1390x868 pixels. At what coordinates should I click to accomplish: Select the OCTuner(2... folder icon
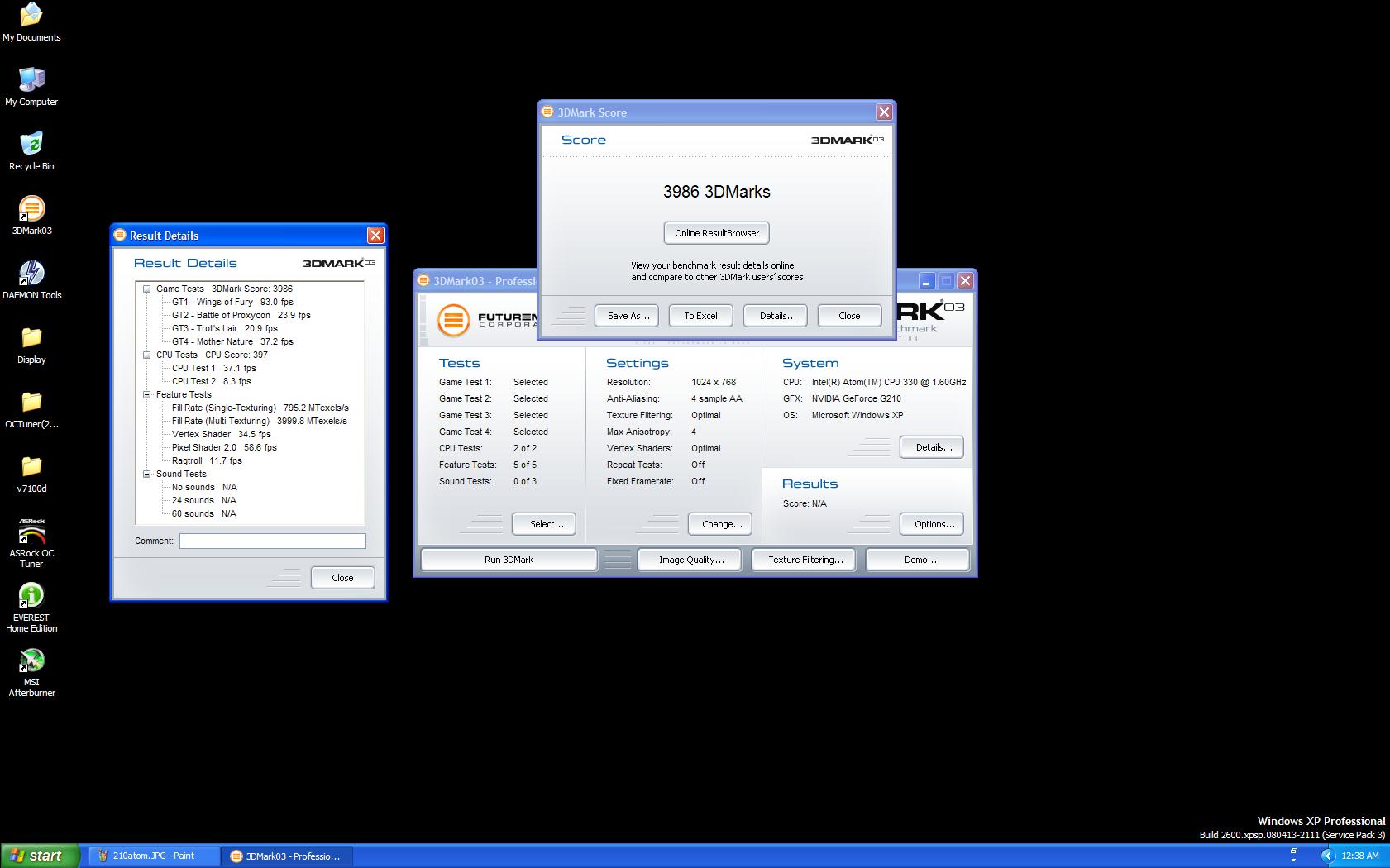pyautogui.click(x=31, y=409)
